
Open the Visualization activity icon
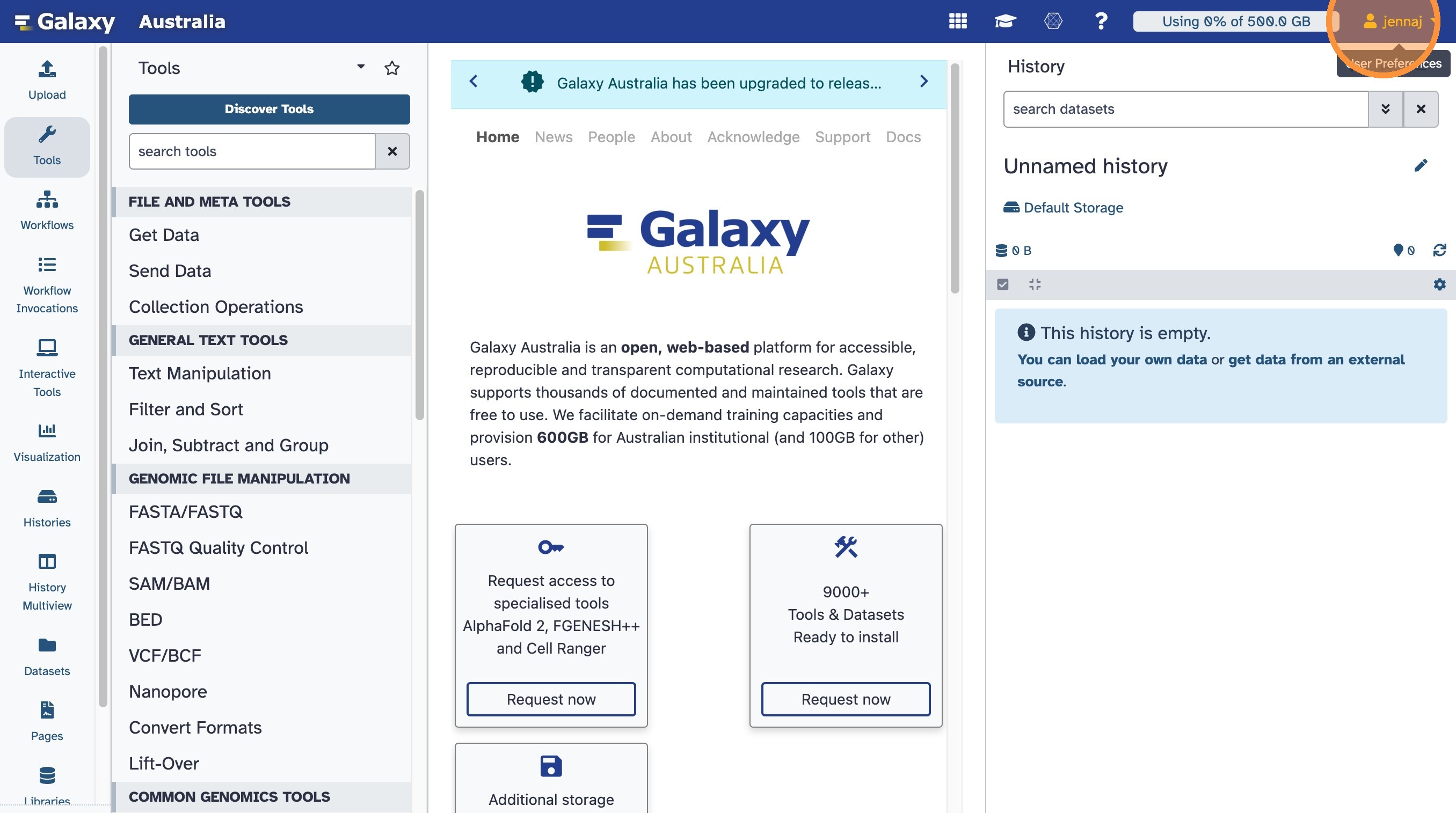[x=47, y=442]
